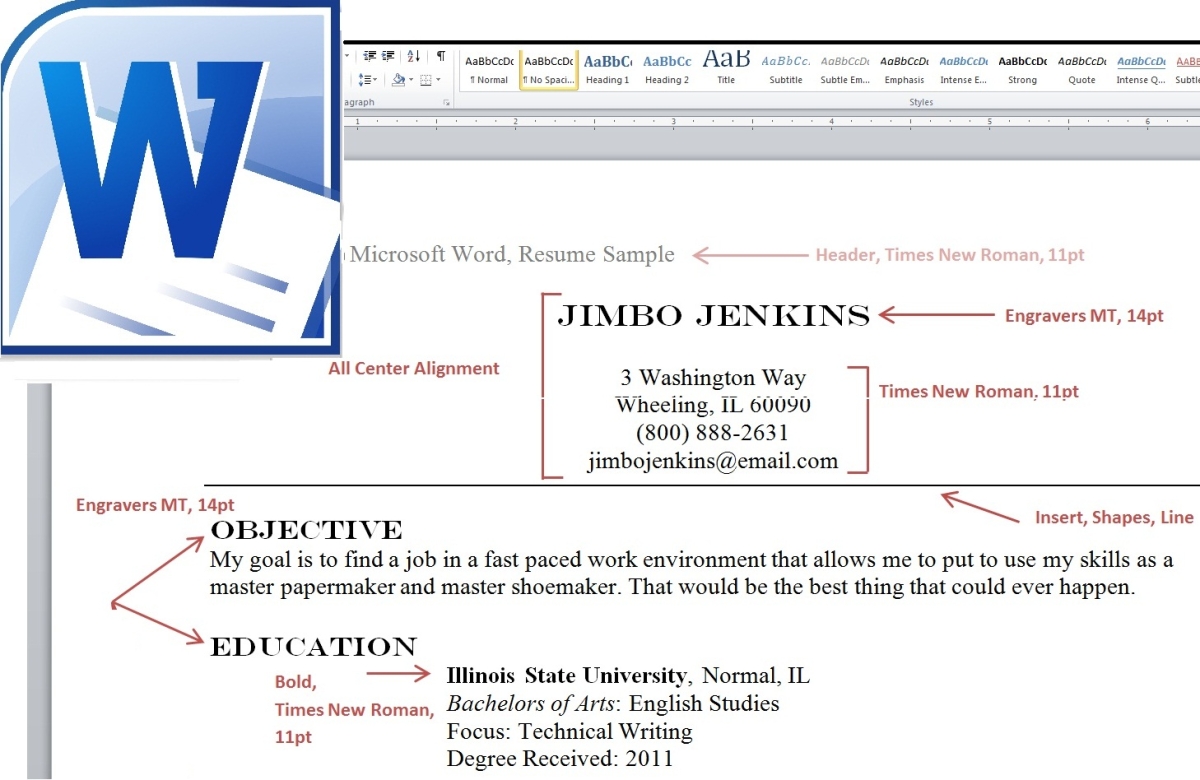
Task: Click the Increase Indent icon
Action: pyautogui.click(x=388, y=55)
